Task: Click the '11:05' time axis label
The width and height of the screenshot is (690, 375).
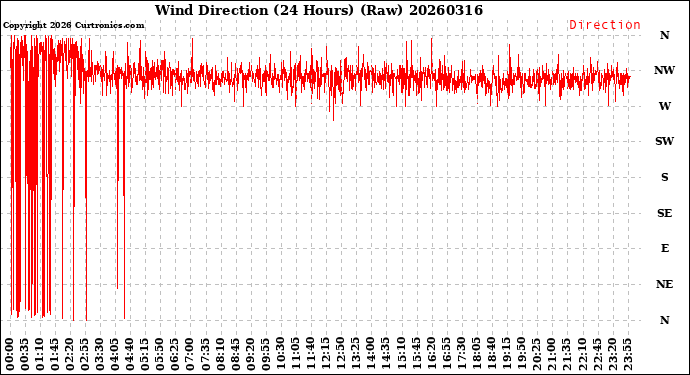Action: (296, 354)
